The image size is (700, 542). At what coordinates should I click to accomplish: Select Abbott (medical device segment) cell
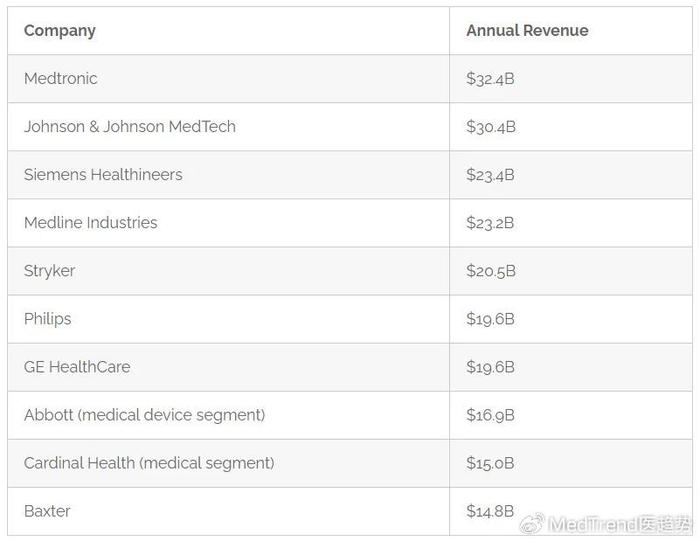(145, 414)
